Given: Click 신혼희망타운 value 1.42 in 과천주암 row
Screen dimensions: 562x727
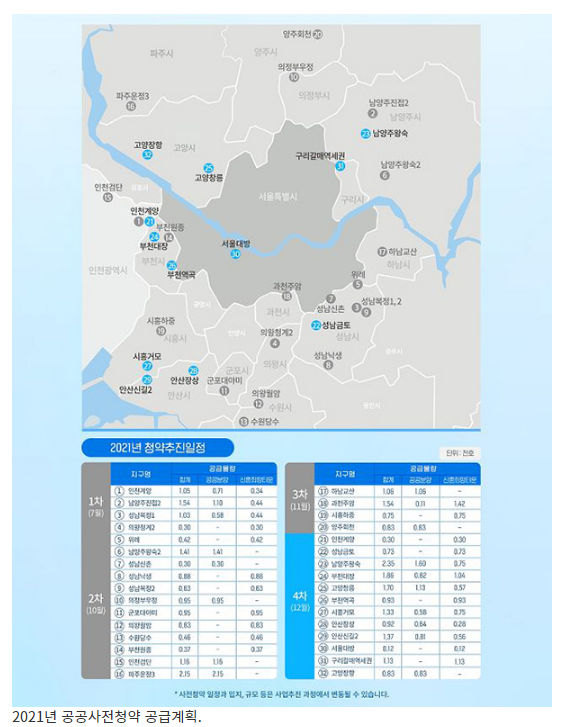Looking at the screenshot, I should tap(460, 504).
